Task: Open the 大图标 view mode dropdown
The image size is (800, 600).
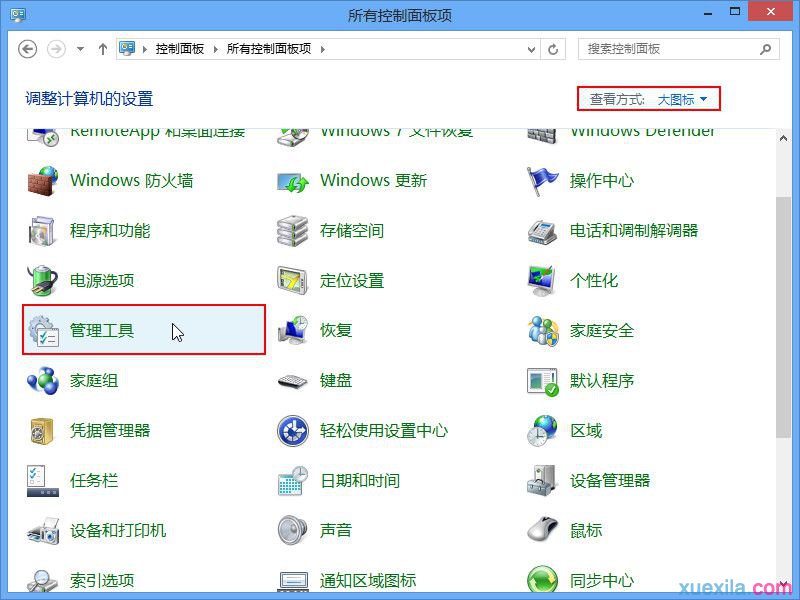Action: point(682,99)
